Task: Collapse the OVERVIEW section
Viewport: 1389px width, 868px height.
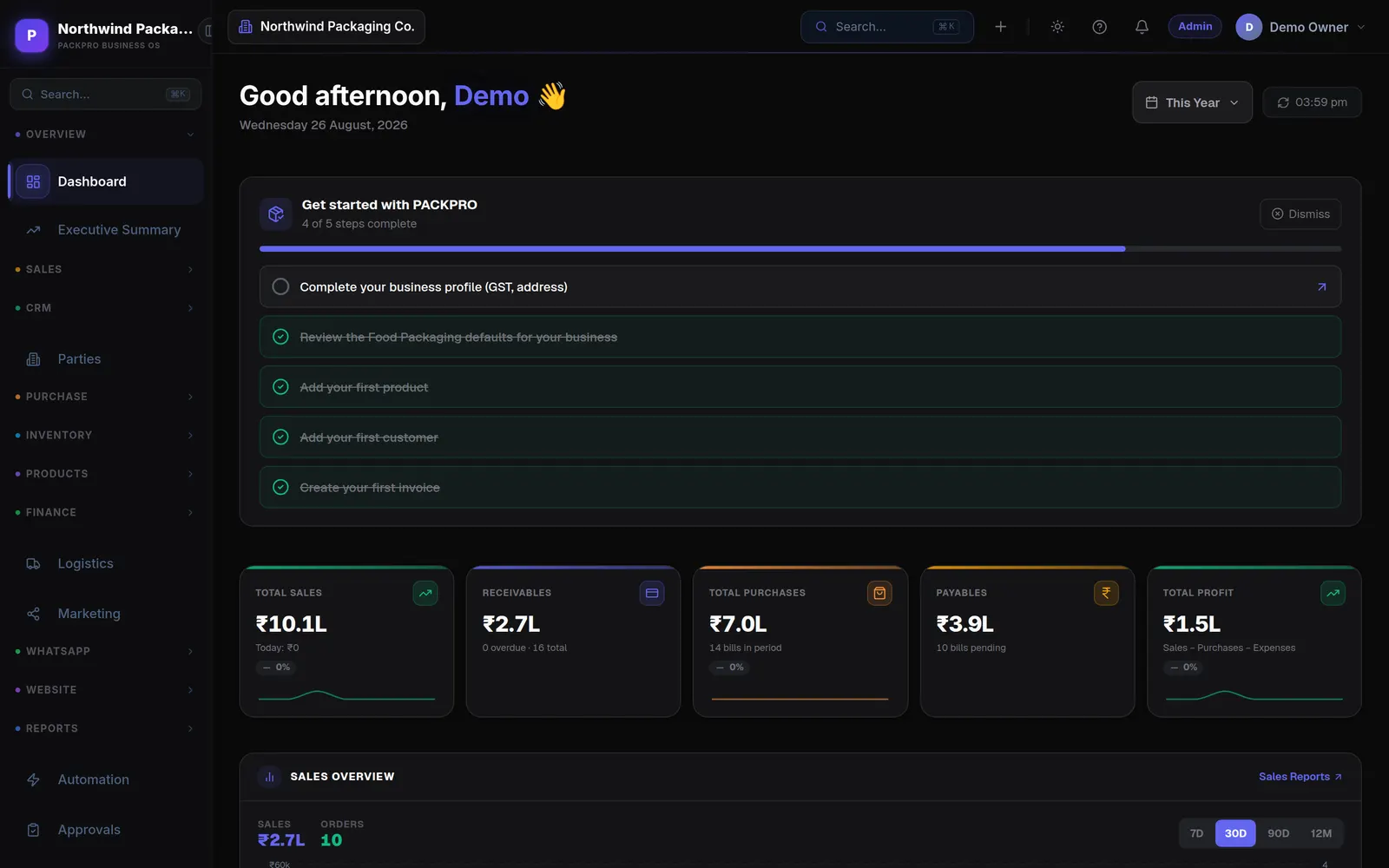Action: coord(104,135)
